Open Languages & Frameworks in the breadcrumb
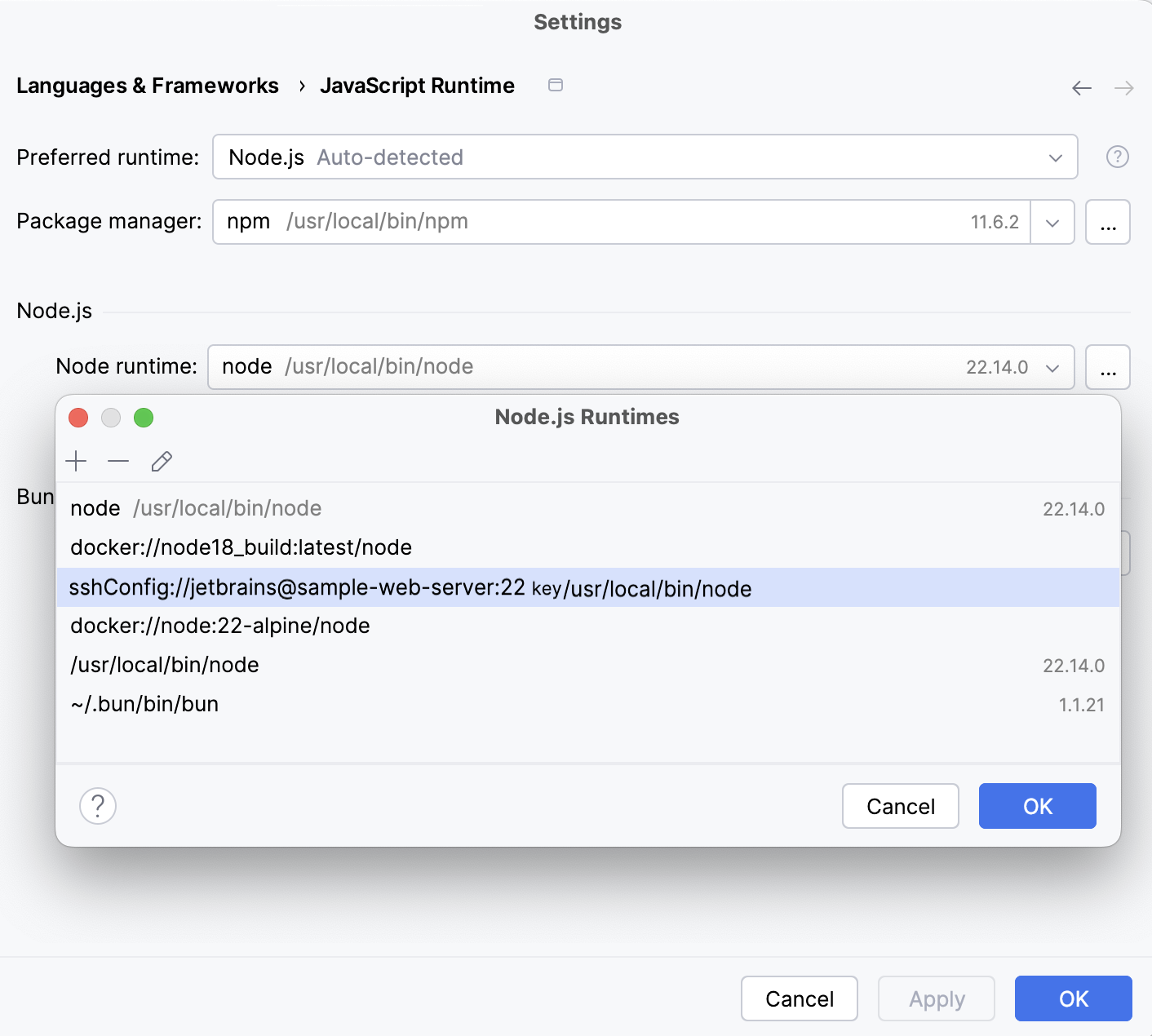1152x1036 pixels. (x=148, y=85)
